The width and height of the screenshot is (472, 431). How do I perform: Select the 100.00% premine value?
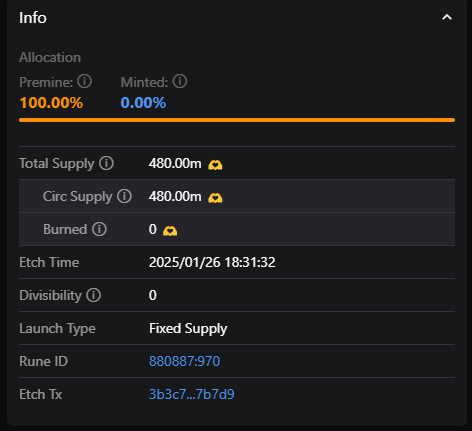(x=51, y=103)
